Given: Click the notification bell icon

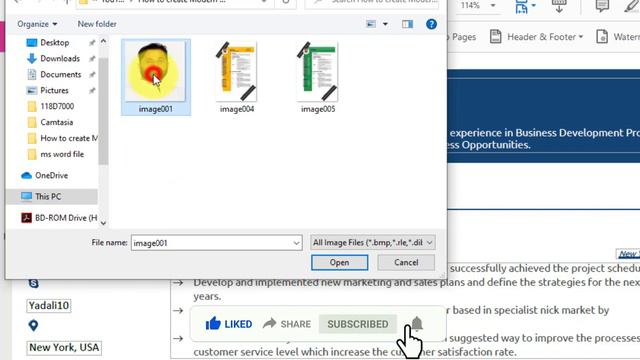Looking at the screenshot, I should point(417,323).
